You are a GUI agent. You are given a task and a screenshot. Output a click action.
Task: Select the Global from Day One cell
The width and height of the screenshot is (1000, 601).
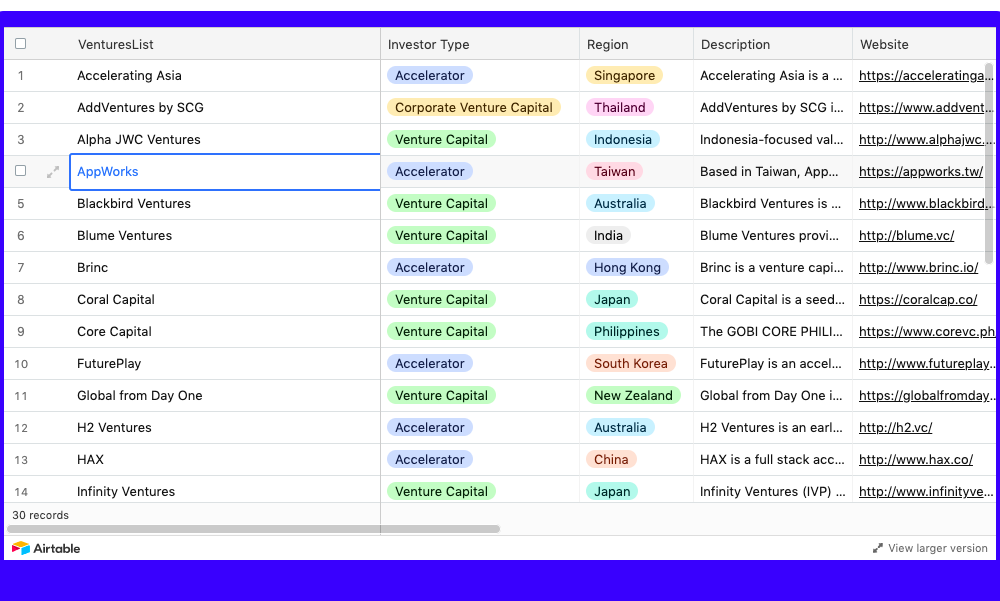pos(224,395)
